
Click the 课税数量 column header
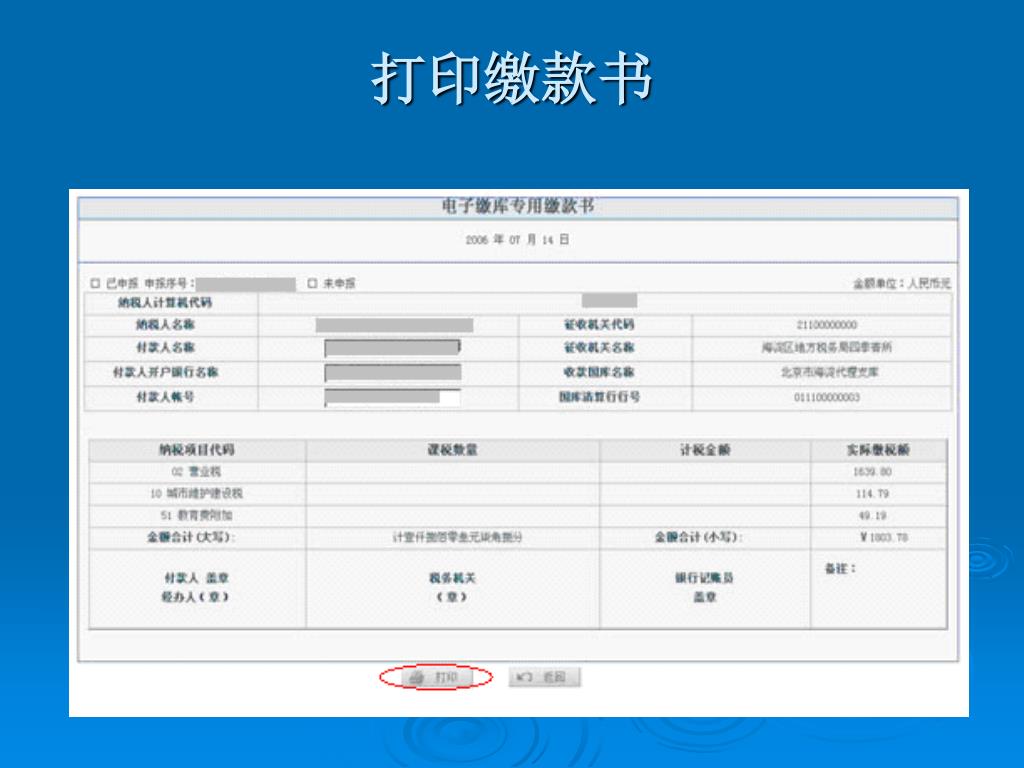click(x=452, y=450)
